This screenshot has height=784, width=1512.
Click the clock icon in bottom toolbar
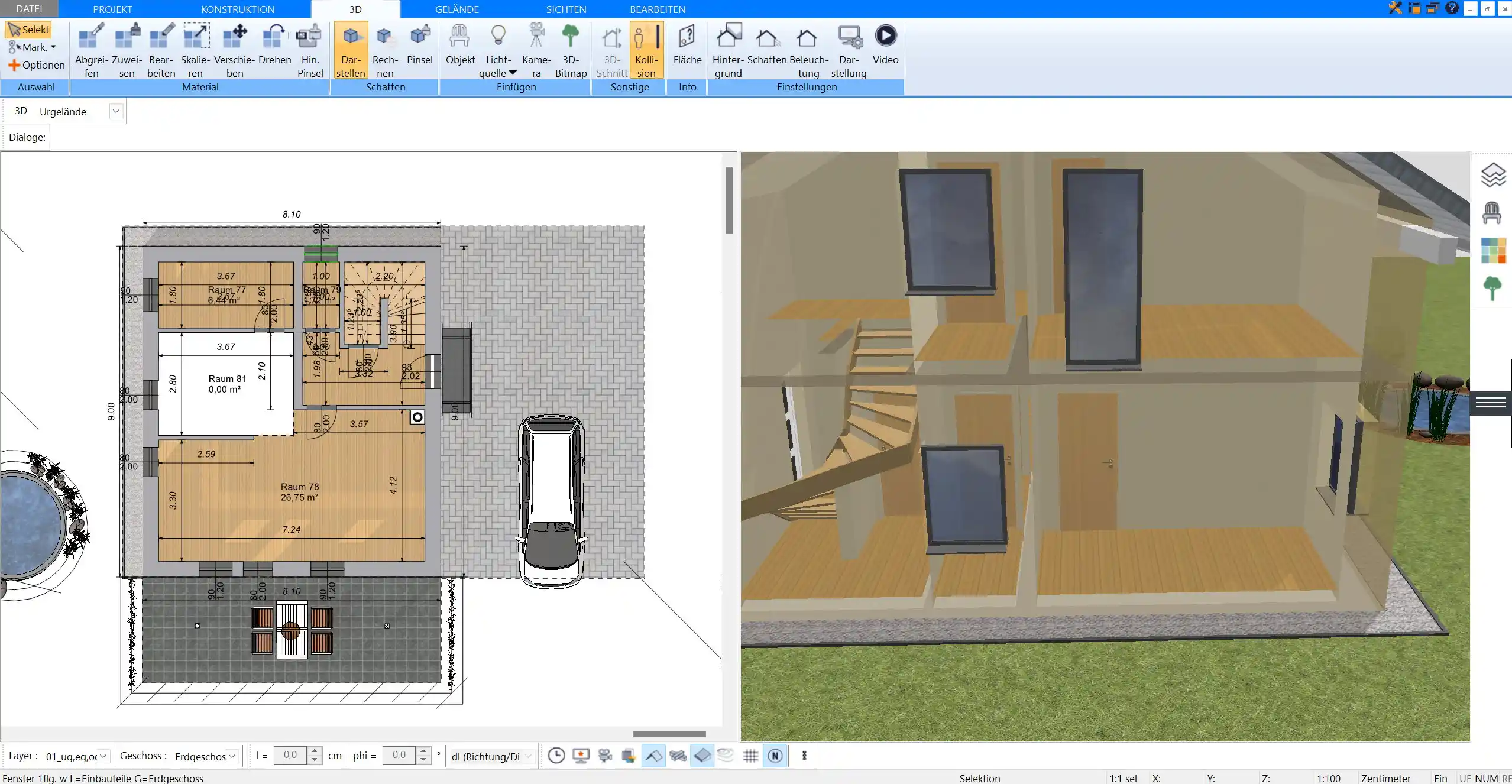556,755
